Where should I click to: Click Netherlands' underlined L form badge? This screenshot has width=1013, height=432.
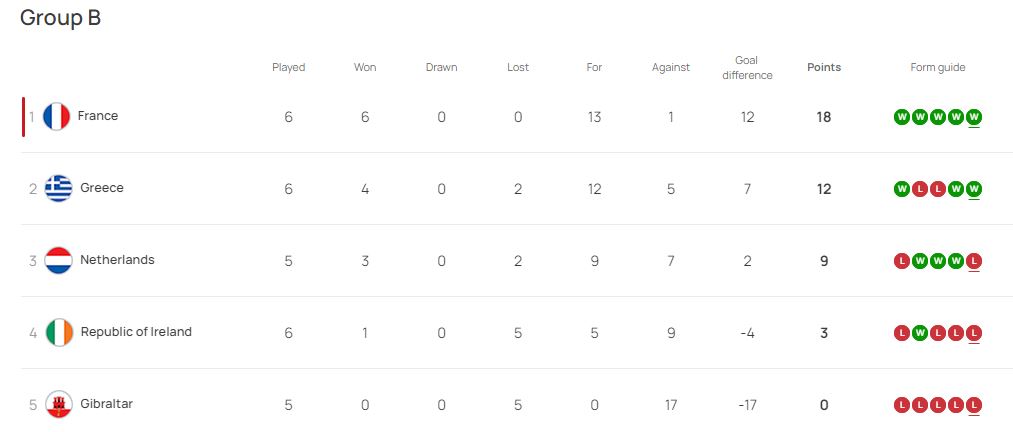(x=974, y=261)
